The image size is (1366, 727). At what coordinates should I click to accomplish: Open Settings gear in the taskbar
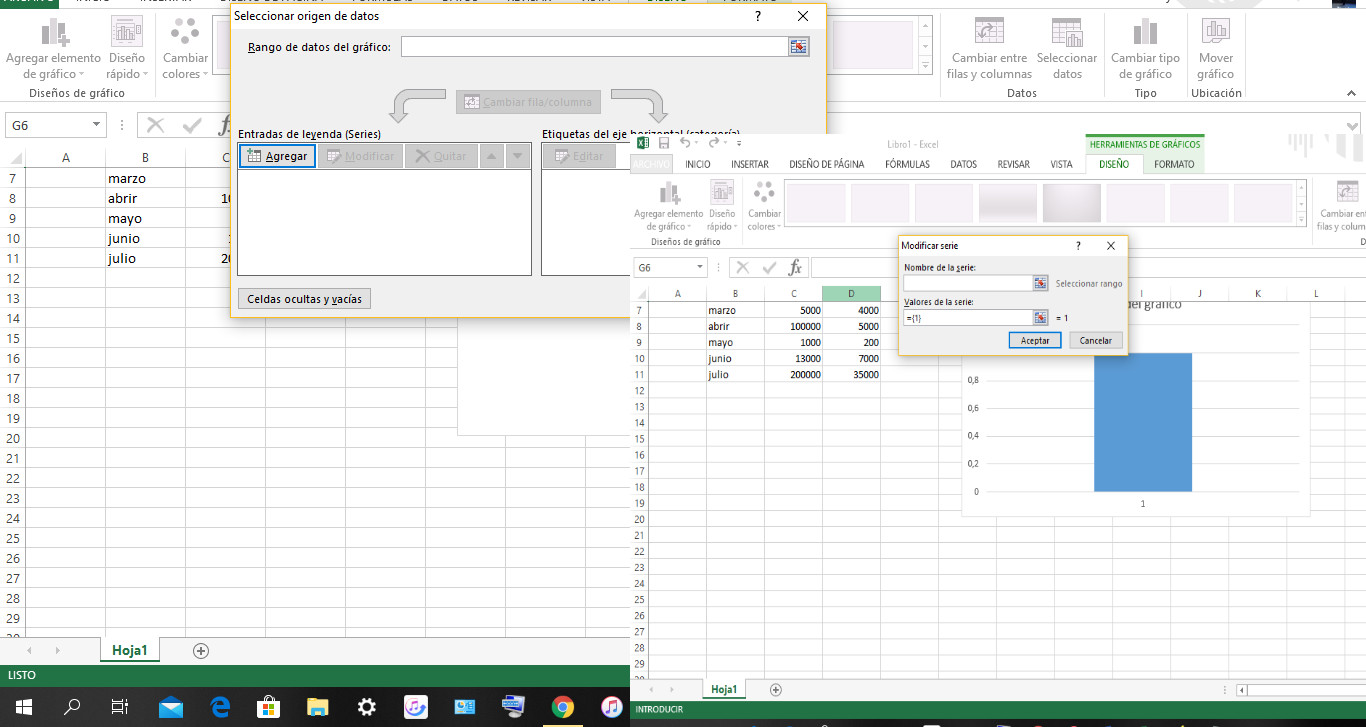click(x=367, y=707)
